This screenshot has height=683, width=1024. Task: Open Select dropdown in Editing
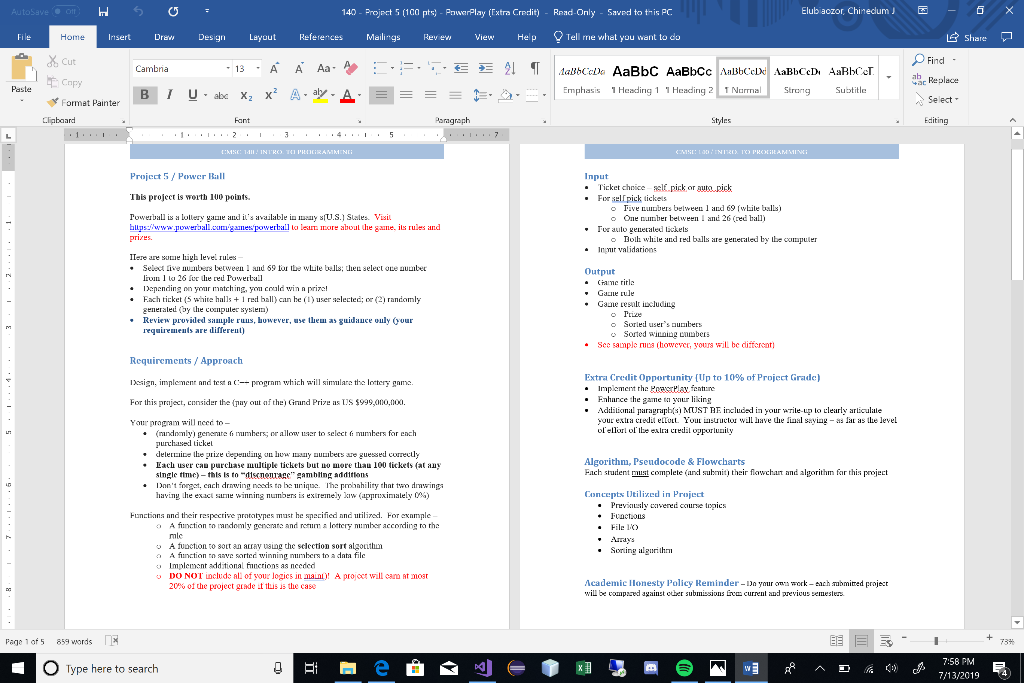[936, 99]
